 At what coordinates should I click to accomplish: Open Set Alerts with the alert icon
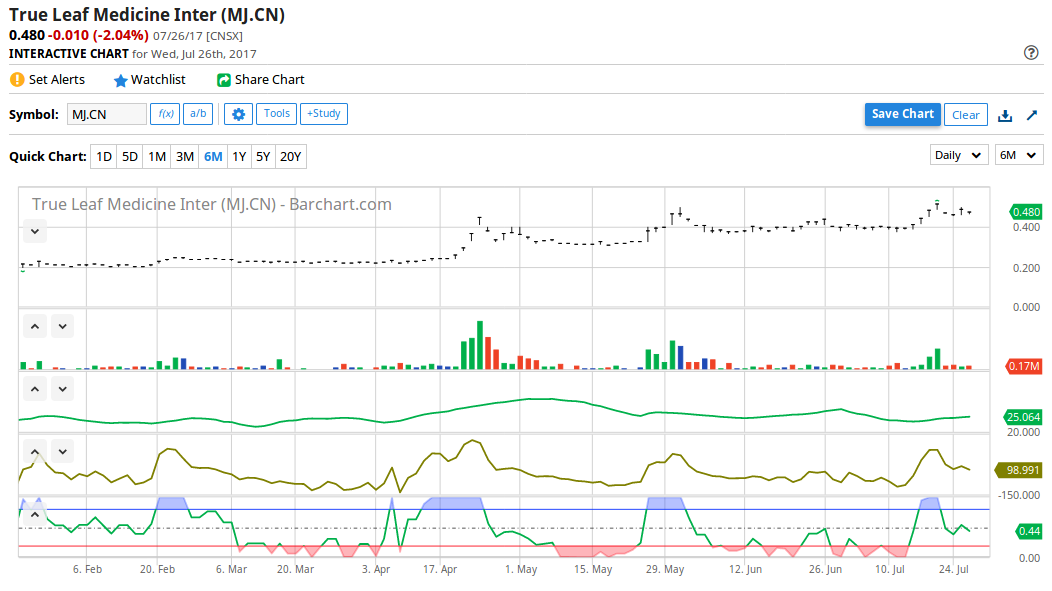[x=16, y=79]
